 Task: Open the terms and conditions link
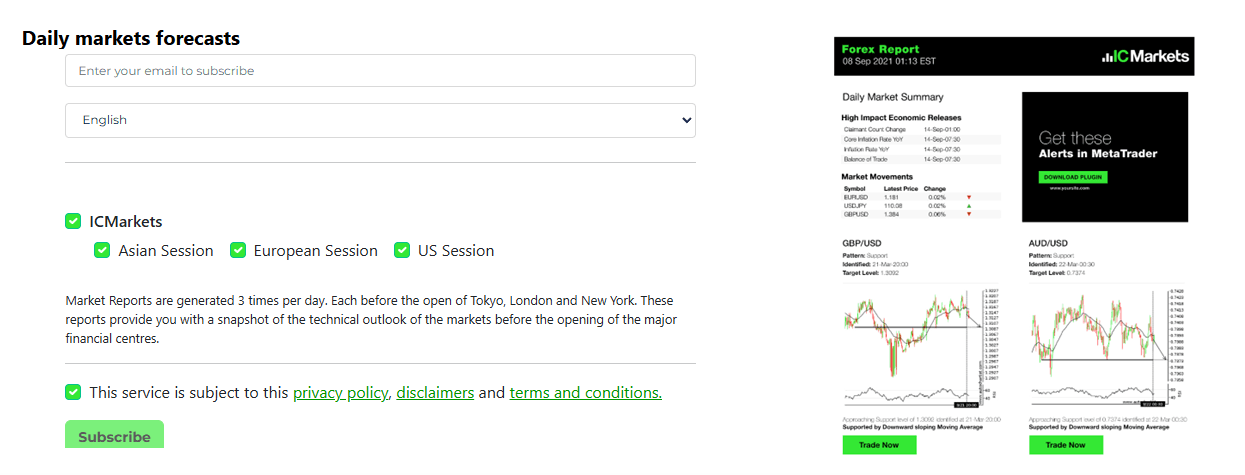[586, 393]
